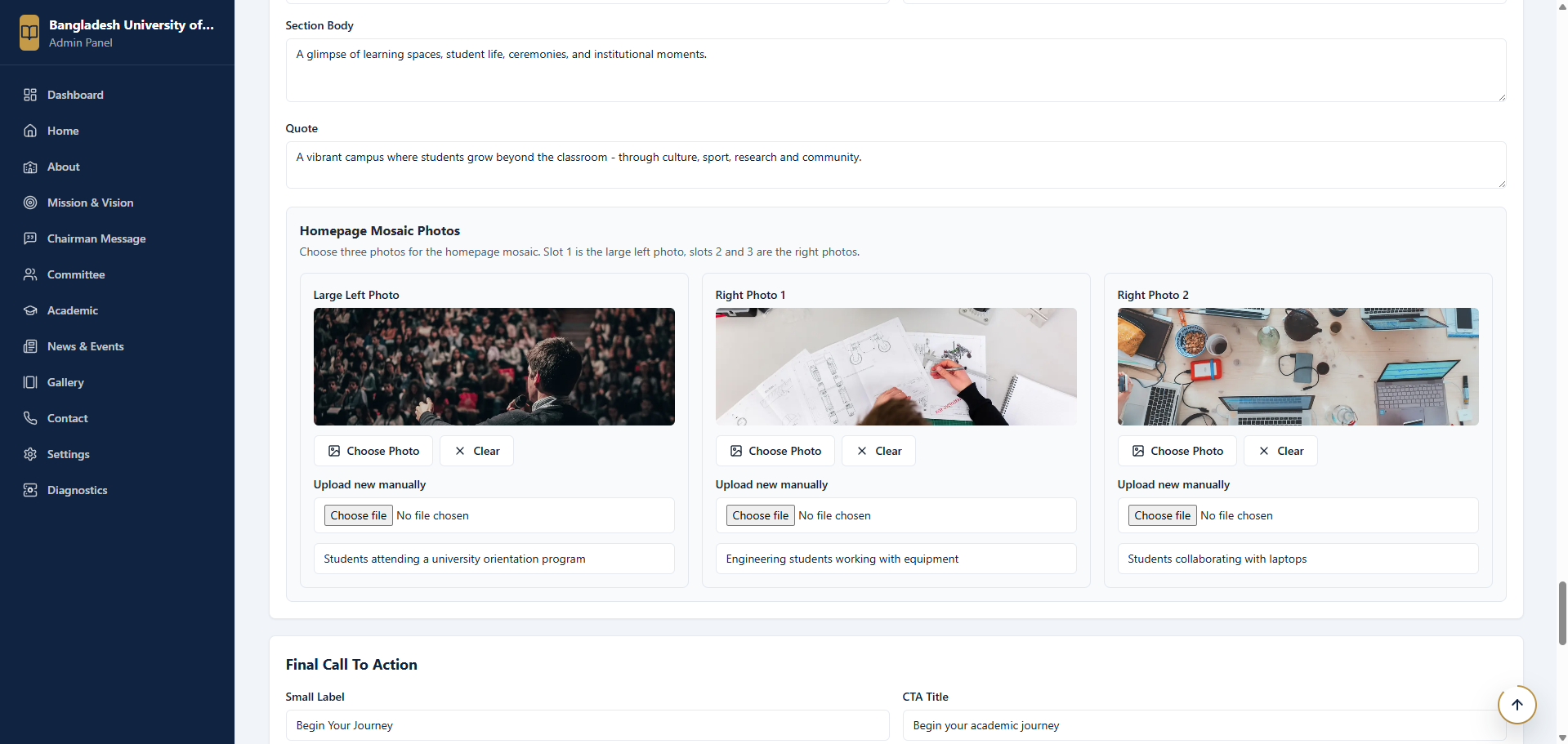Screen dimensions: 1568x744
Task: Click the 'Homepage Mosaic Photos' heading
Action: click(x=380, y=231)
